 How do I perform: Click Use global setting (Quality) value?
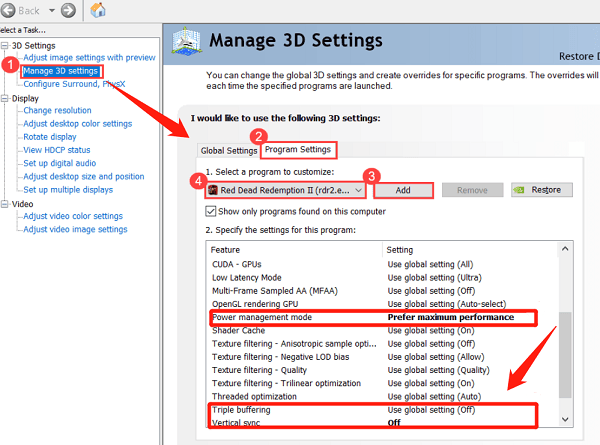[x=439, y=370]
